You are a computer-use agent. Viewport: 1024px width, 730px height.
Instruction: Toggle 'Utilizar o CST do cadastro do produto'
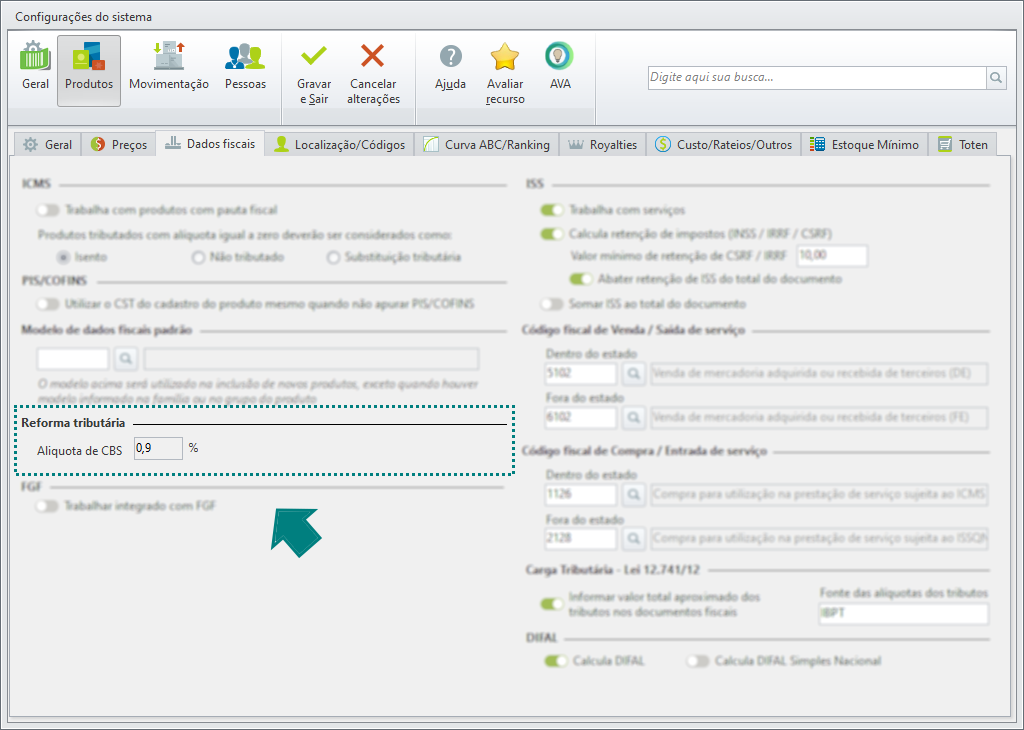click(48, 304)
